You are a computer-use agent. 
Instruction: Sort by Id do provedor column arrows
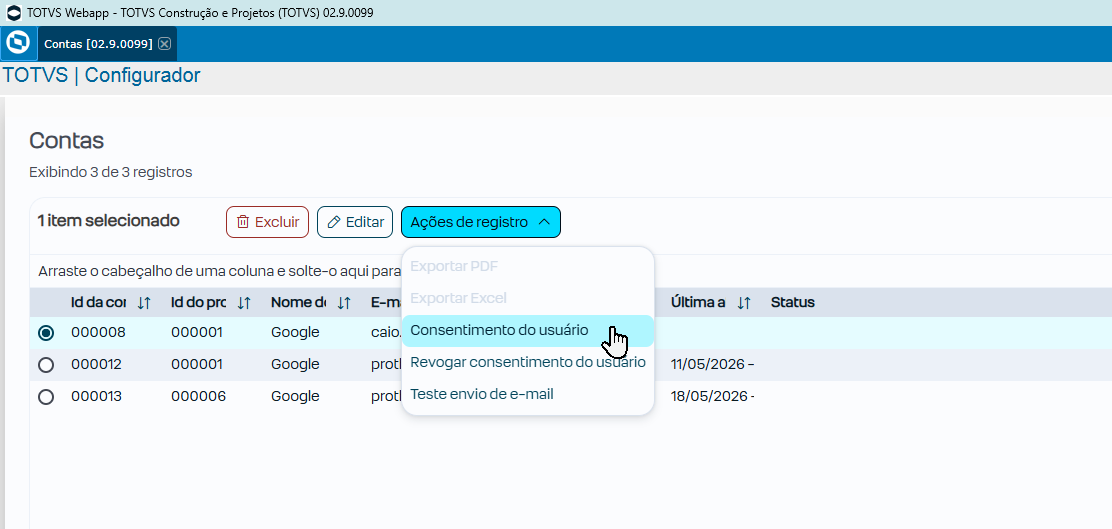[244, 303]
